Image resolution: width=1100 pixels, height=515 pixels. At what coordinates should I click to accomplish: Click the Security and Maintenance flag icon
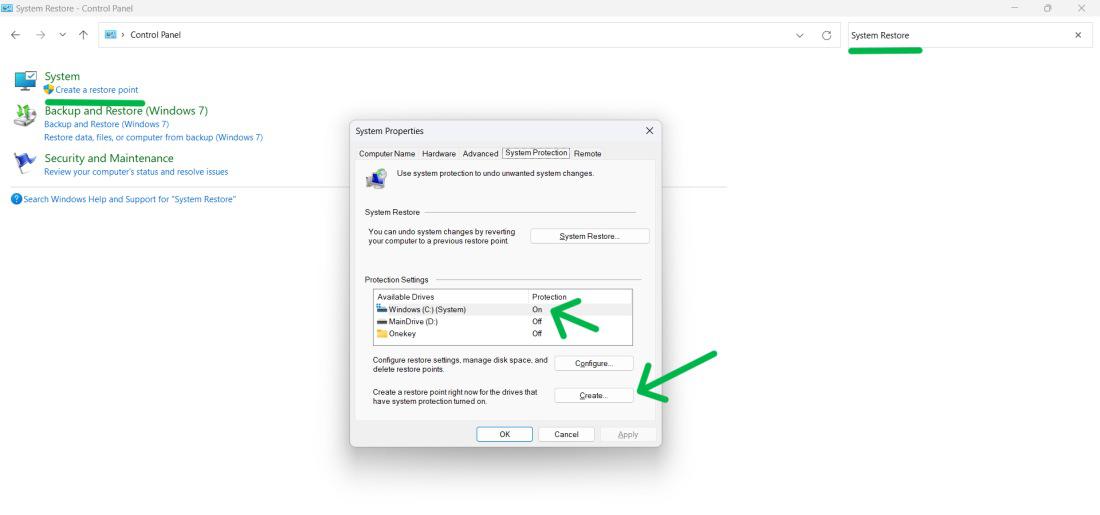[x=25, y=163]
